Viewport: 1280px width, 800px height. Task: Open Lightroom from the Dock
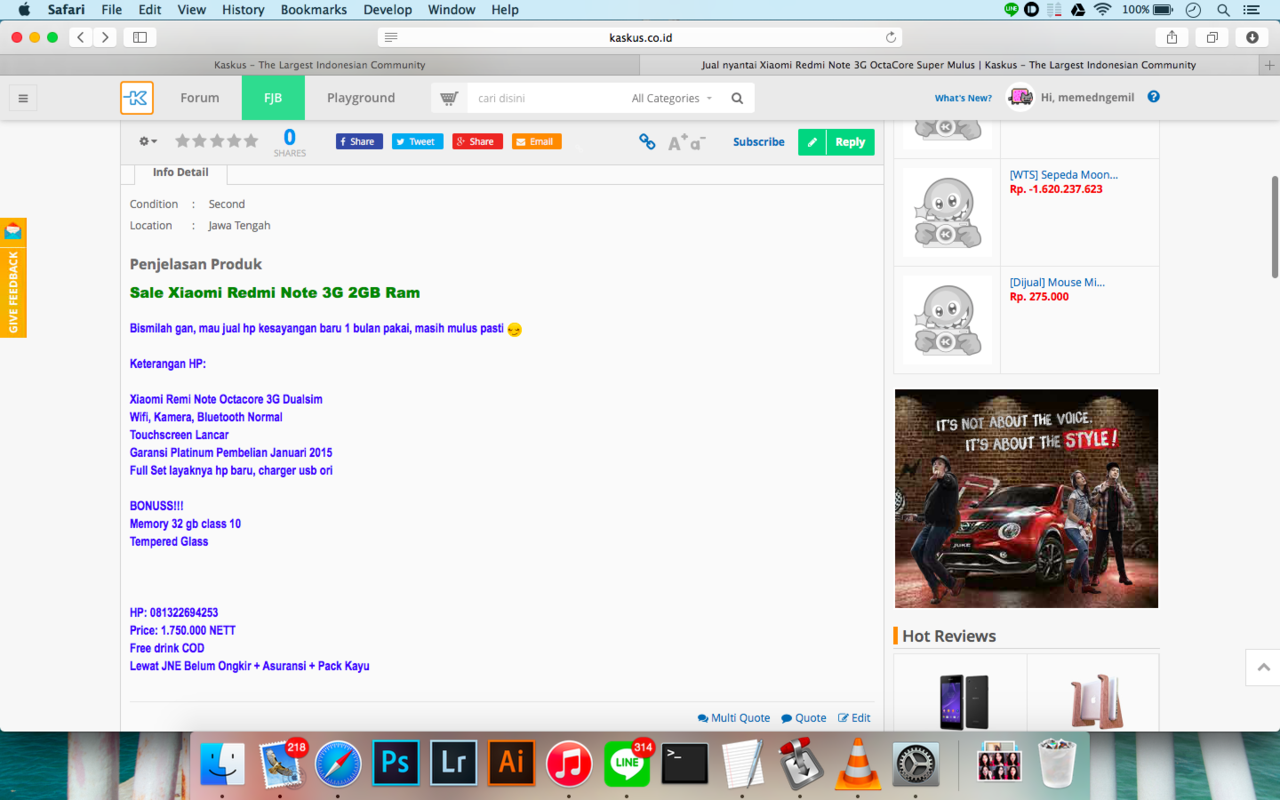[453, 763]
